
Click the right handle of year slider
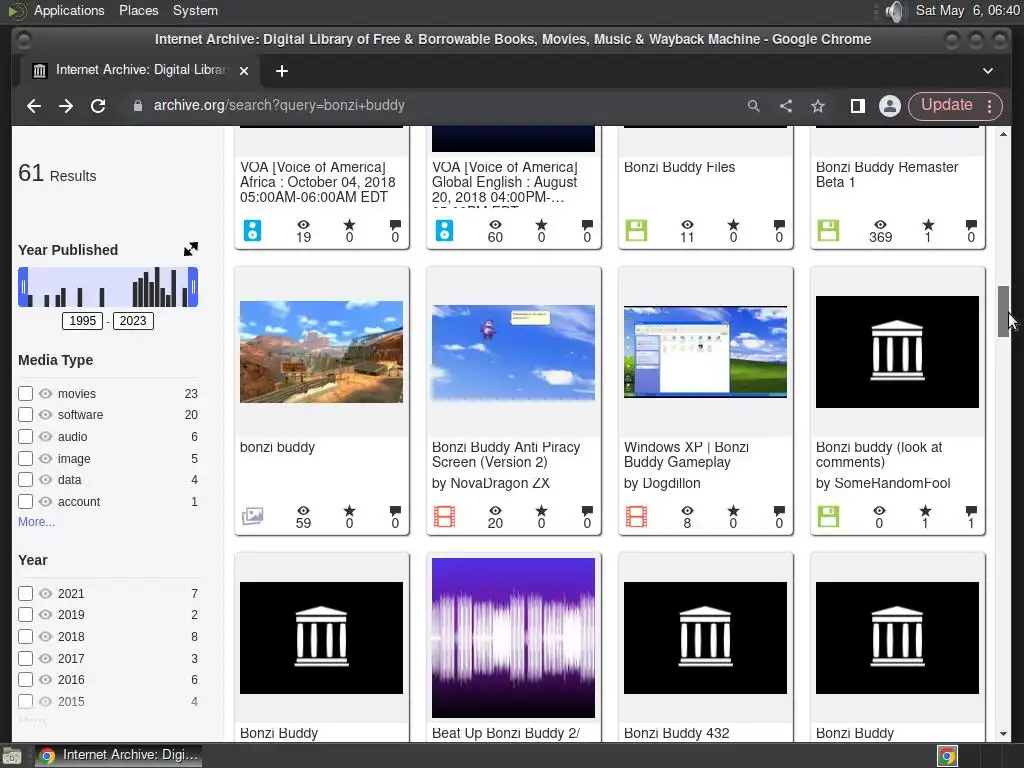point(193,287)
